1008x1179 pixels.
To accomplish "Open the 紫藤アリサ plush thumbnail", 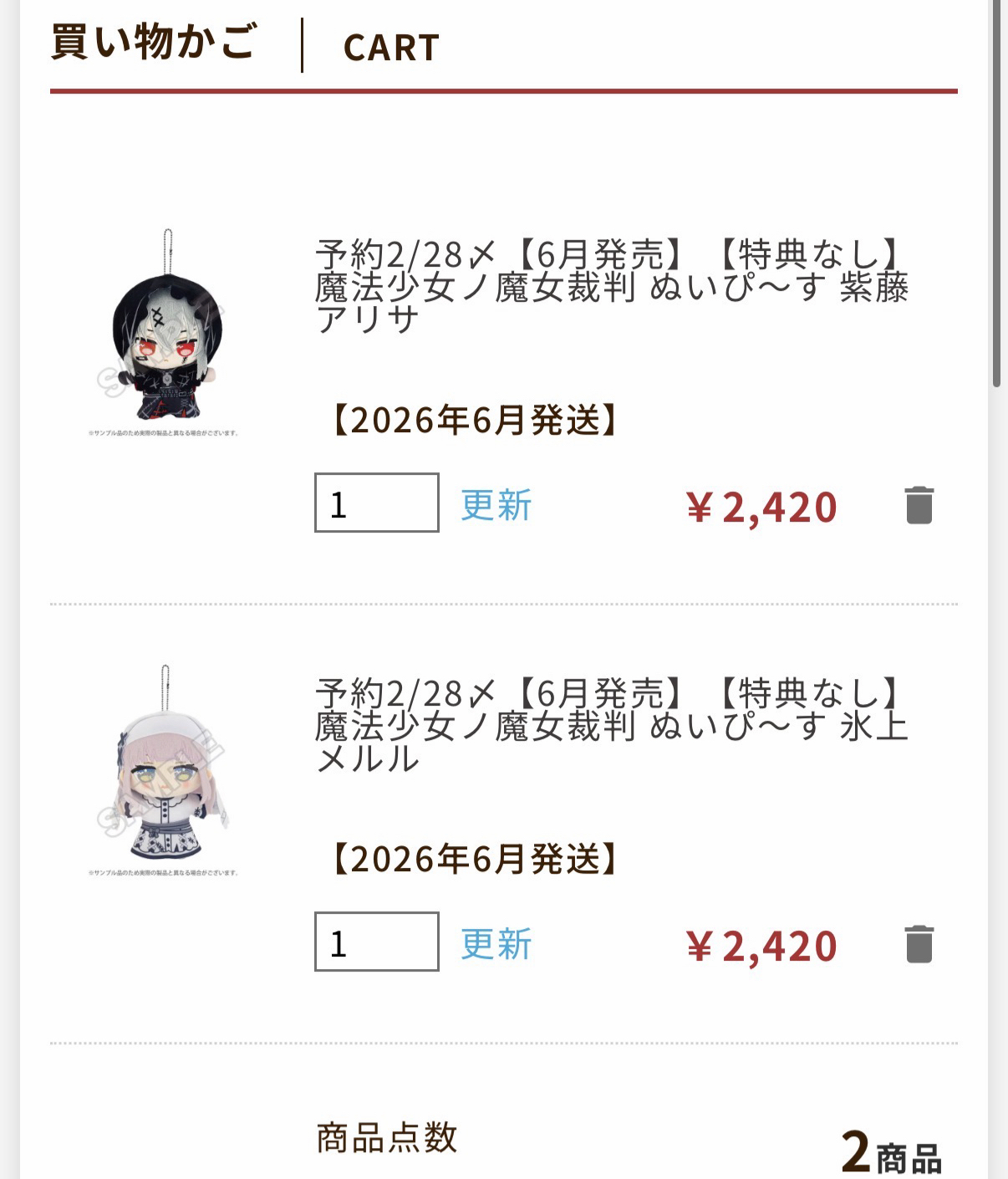I will (165, 333).
